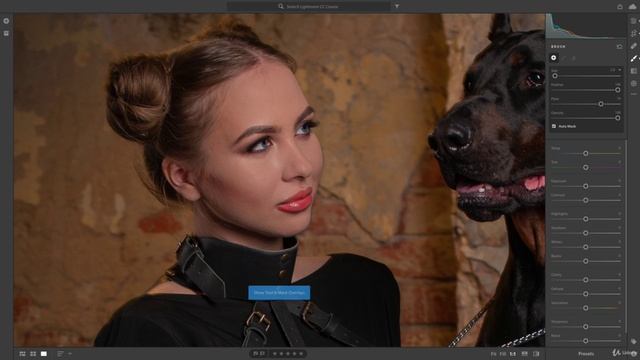
Task: Open the Edit panel icon at top right
Action: (x=633, y=21)
